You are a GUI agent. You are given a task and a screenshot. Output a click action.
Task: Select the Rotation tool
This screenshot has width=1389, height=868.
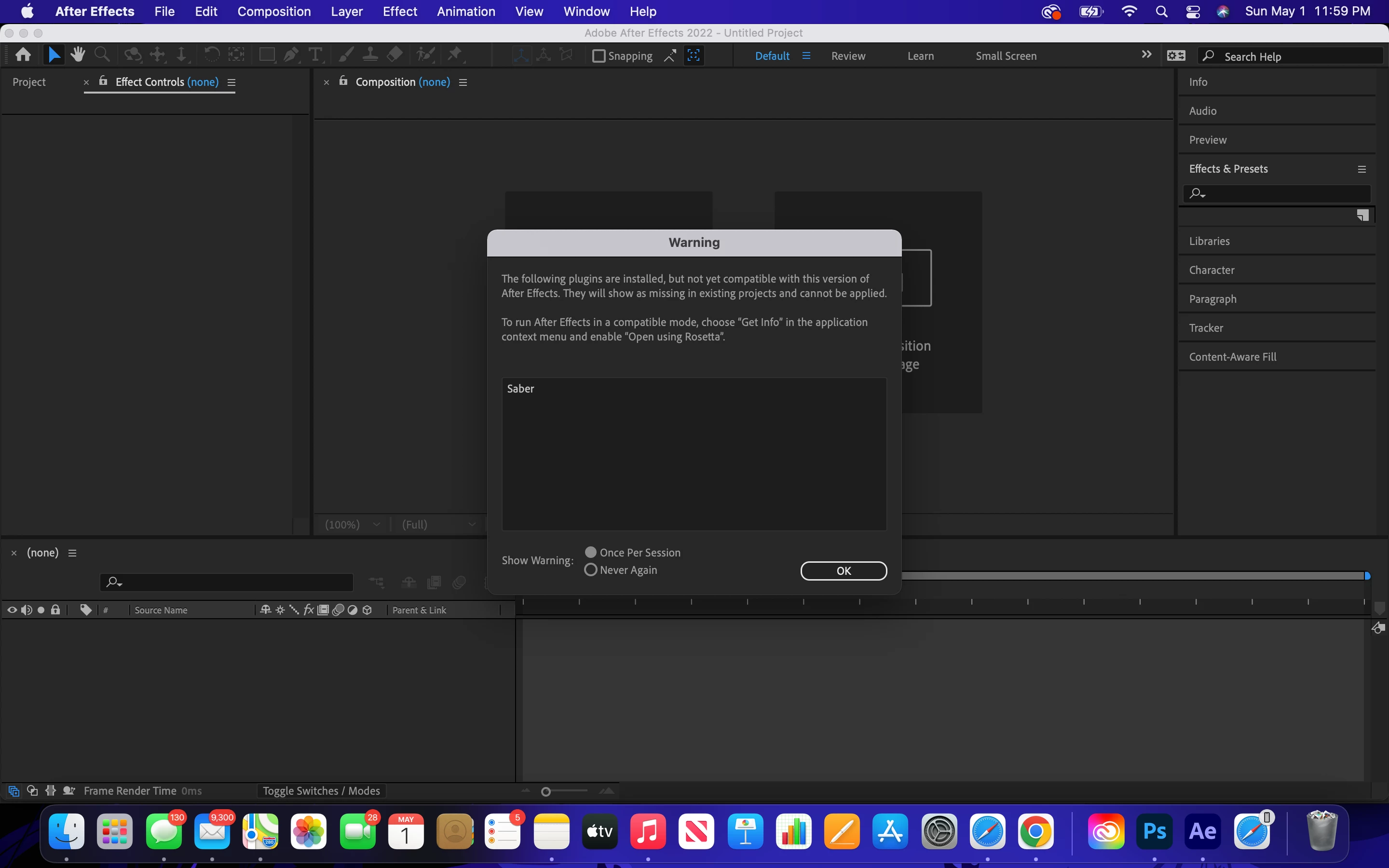pos(212,55)
